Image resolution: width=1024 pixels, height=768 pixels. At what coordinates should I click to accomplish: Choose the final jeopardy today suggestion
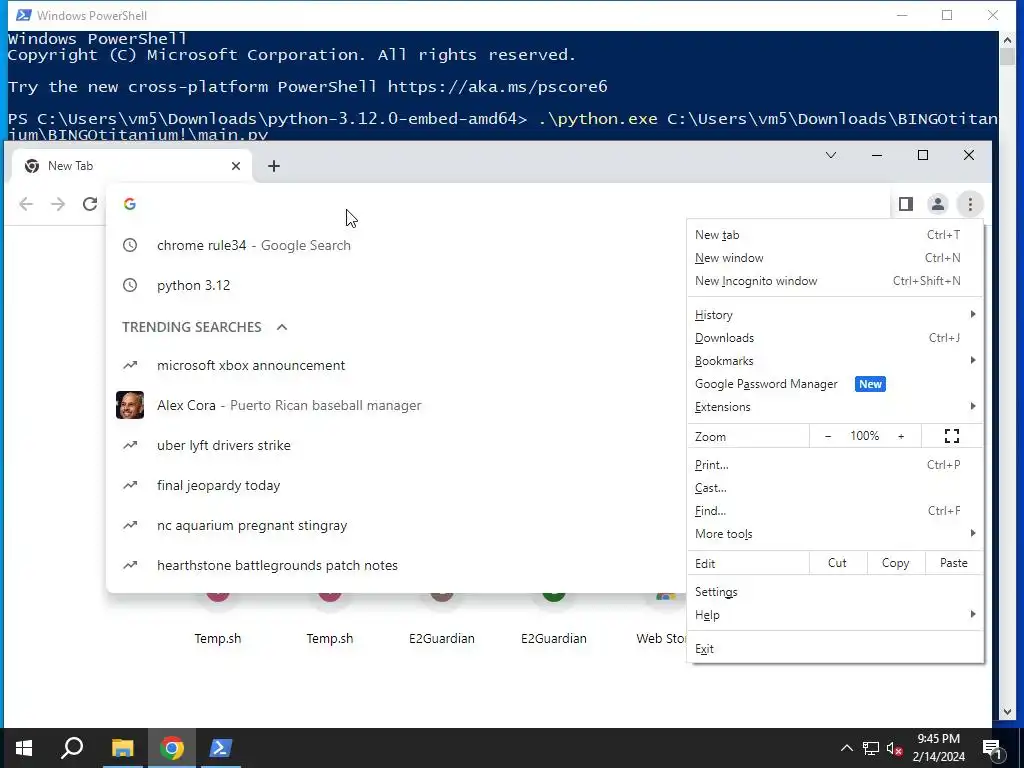(x=396, y=485)
